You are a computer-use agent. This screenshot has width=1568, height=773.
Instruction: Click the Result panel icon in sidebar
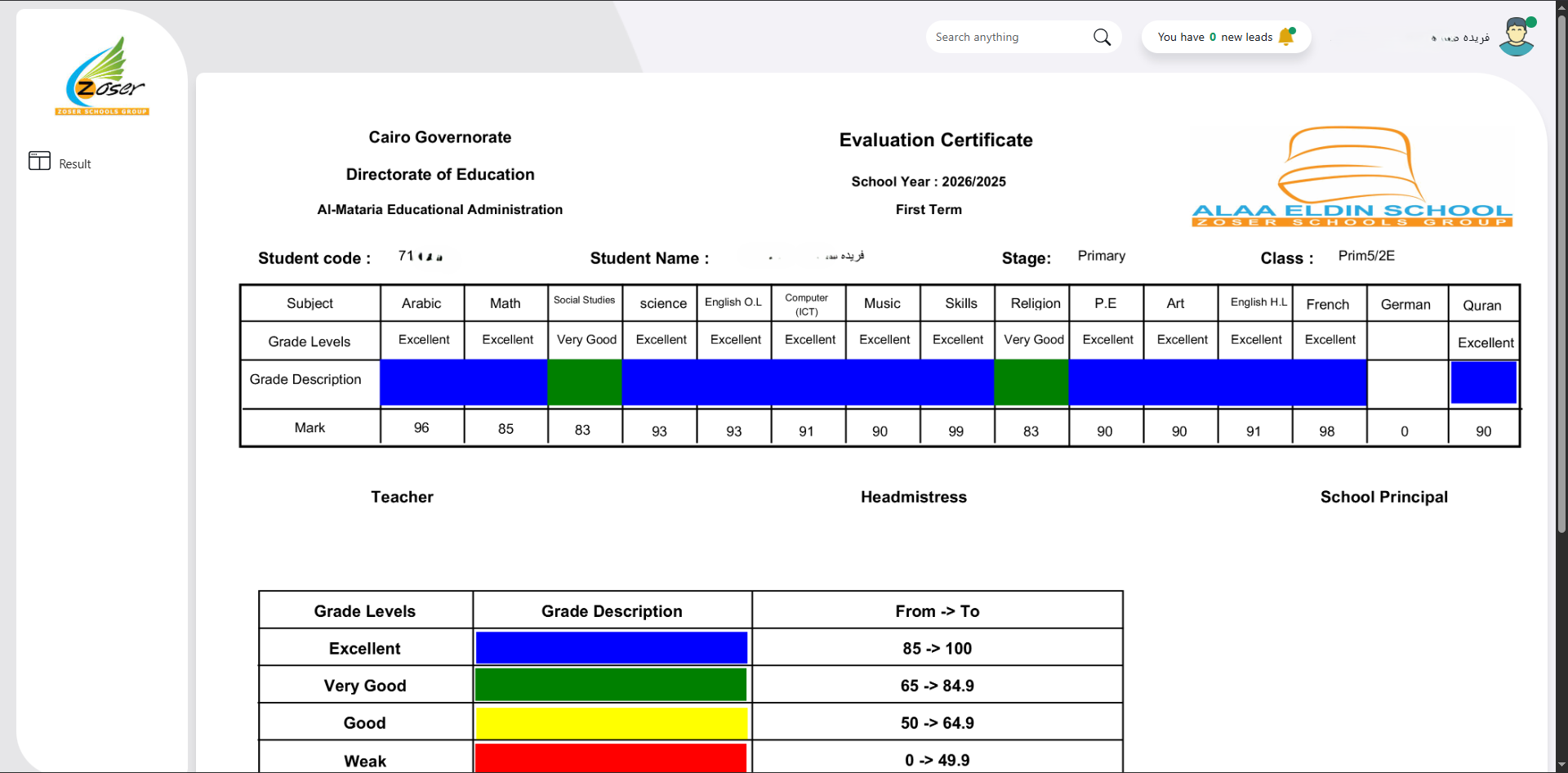(39, 161)
